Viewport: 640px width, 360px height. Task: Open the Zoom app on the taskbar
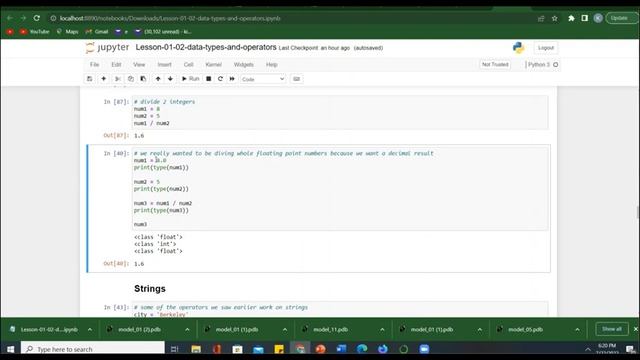424,349
